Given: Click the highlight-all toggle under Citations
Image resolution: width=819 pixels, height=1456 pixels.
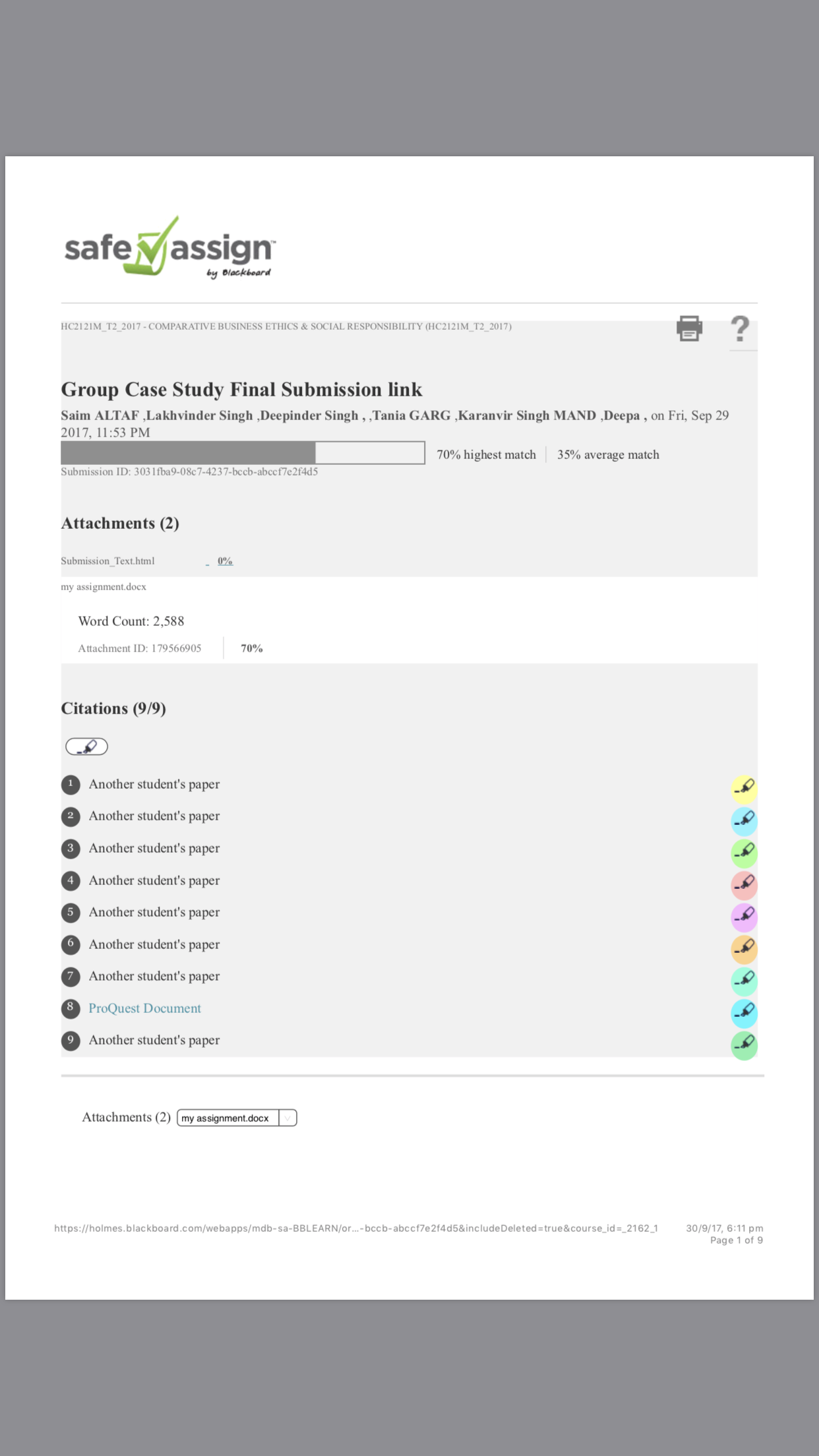Looking at the screenshot, I should [x=86, y=746].
